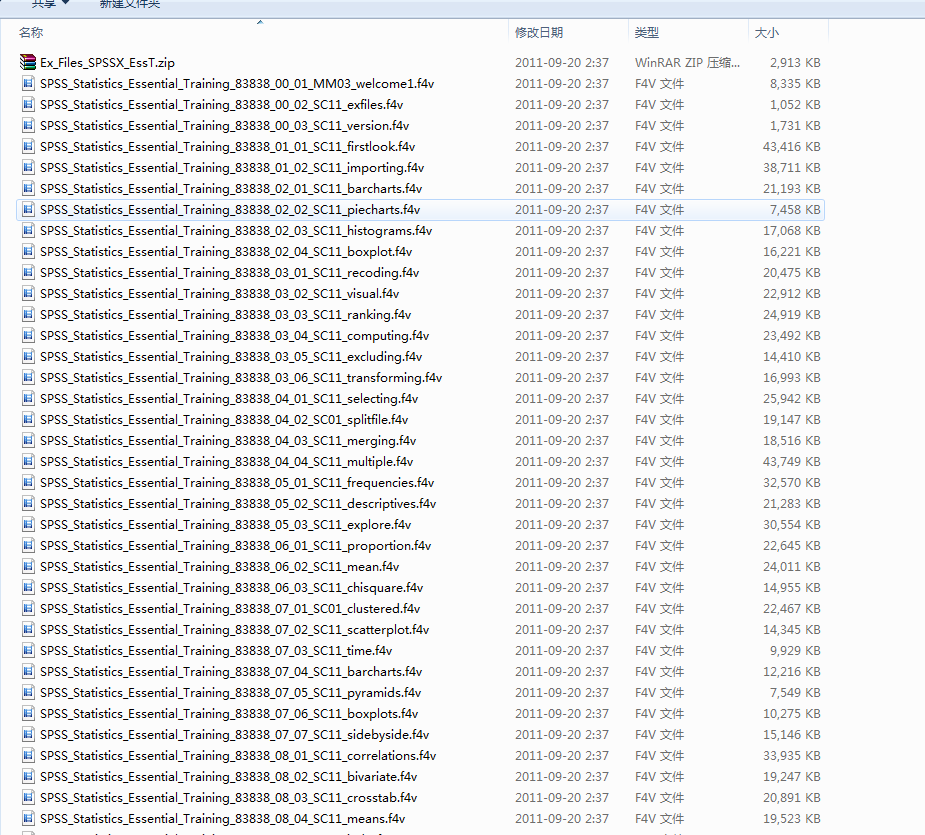The image size is (925, 835).
Task: Sort files by the 名称 column header
Action: coord(31,32)
